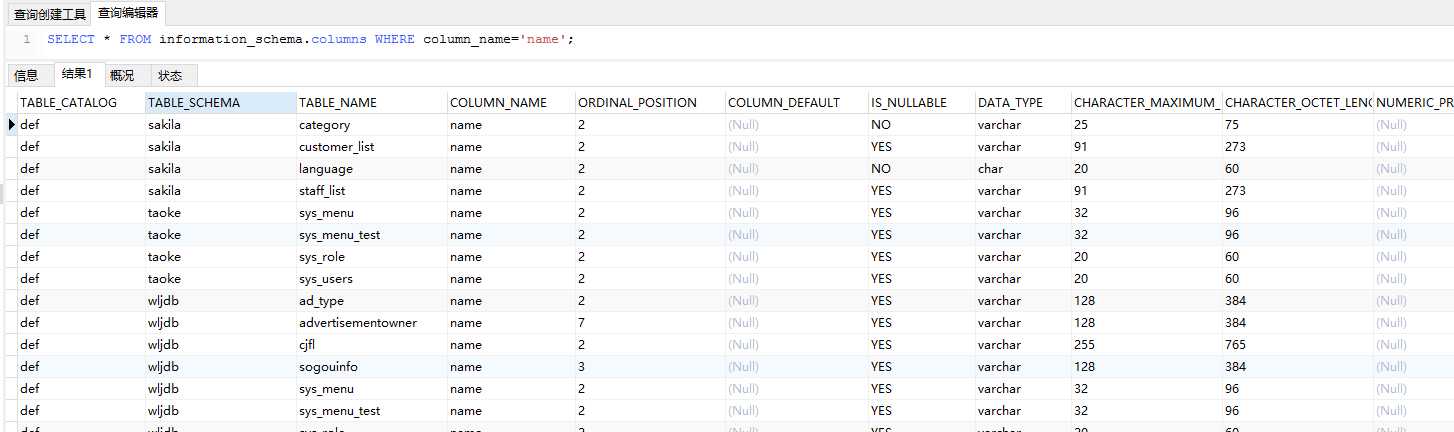Select the customer_list table name cell

tap(337, 147)
